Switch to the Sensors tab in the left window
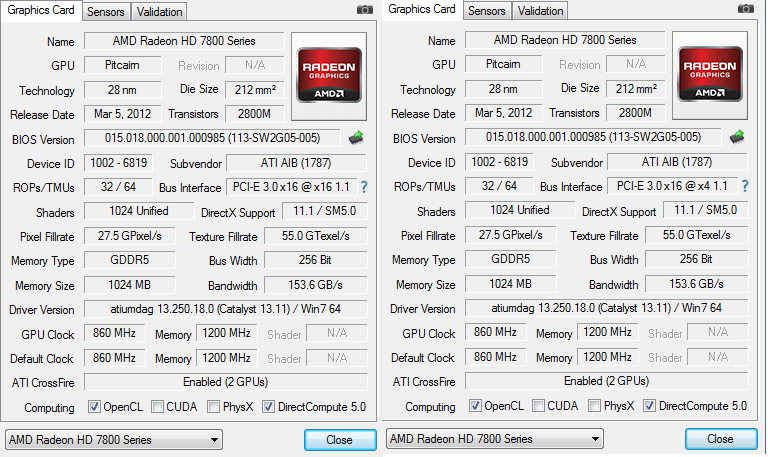768x457 pixels. (106, 12)
